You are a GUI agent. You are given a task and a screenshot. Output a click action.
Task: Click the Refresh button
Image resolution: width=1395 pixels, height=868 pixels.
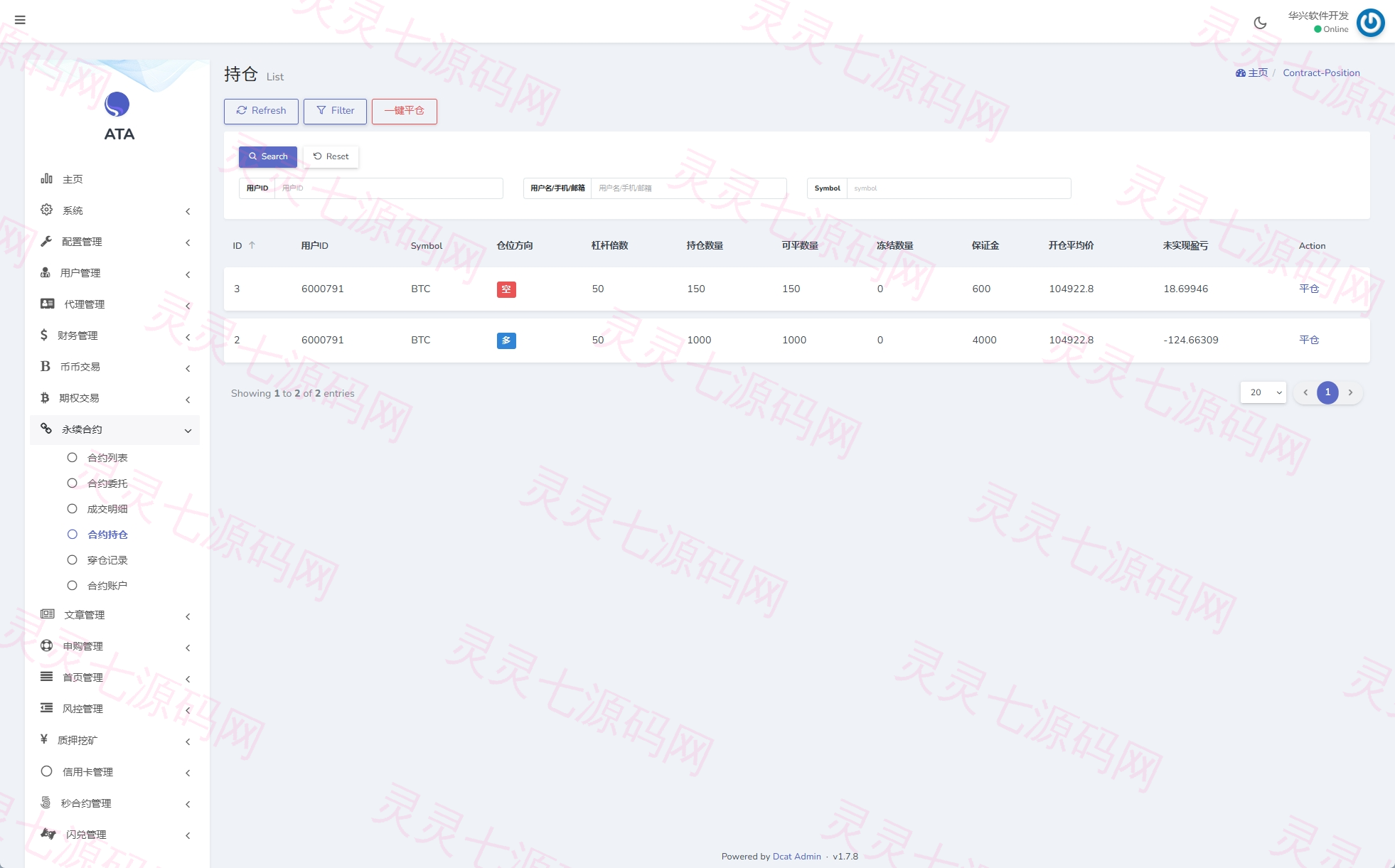tap(261, 111)
